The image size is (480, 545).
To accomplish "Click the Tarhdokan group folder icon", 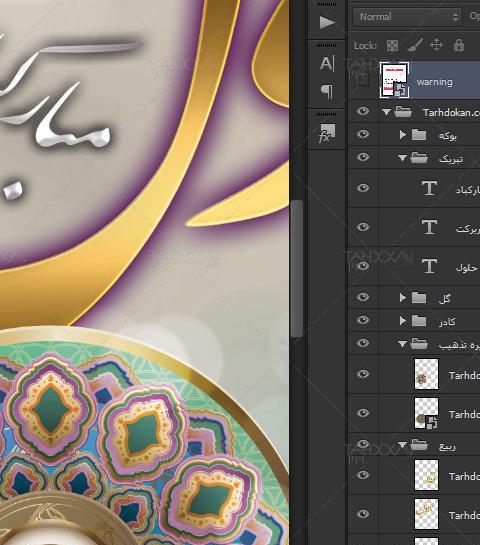I will pos(403,112).
